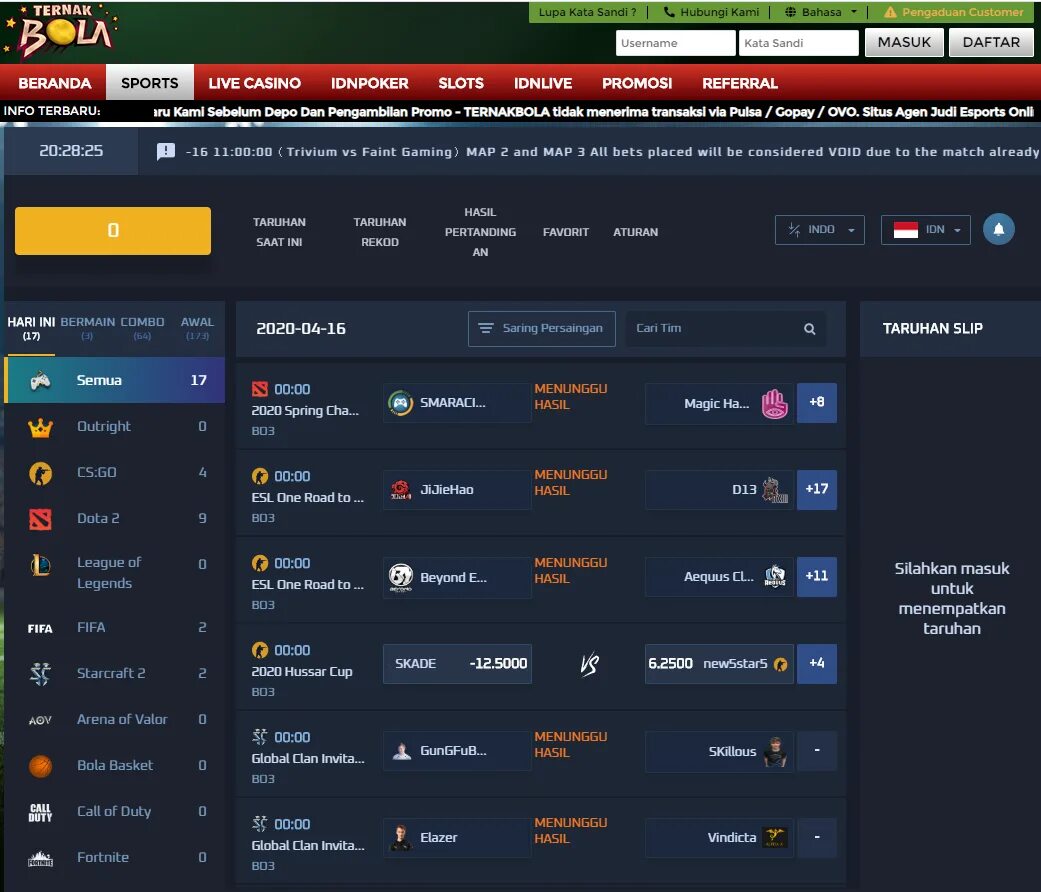Open the FAVORIT section

point(566,232)
